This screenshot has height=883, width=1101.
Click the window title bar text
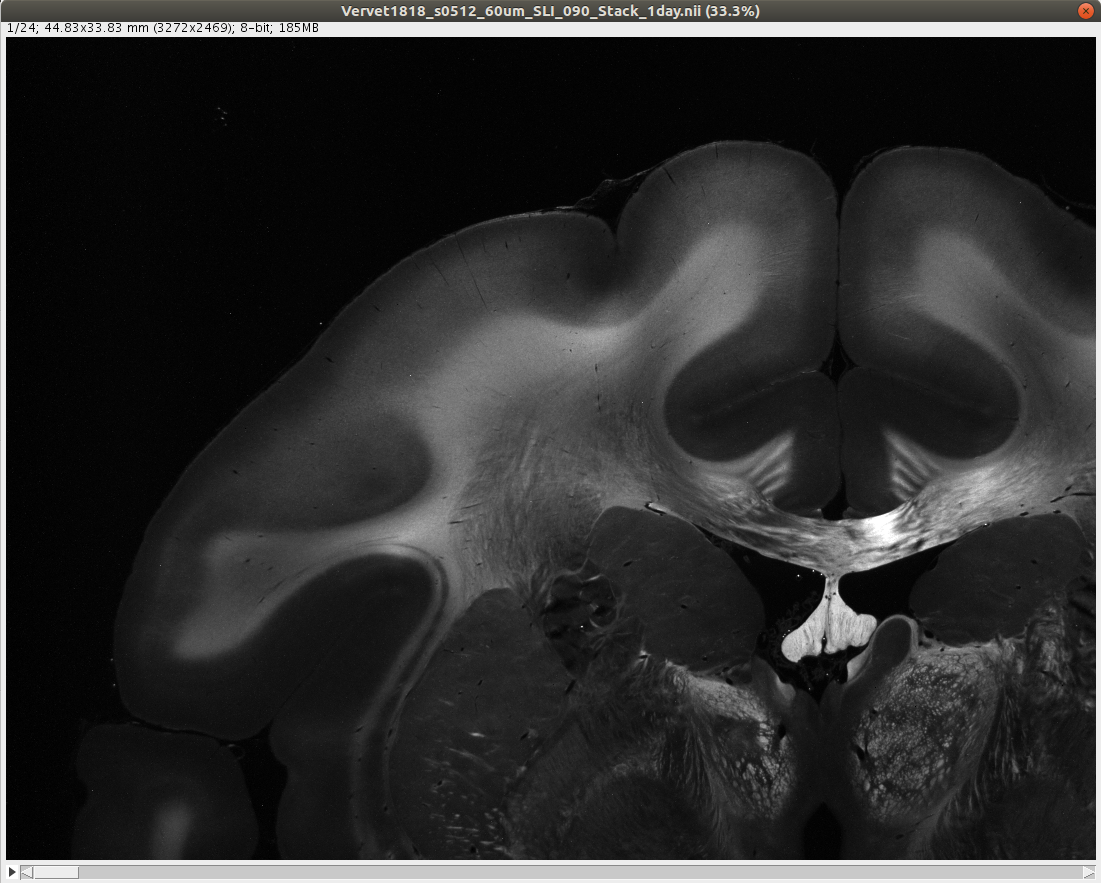click(549, 10)
